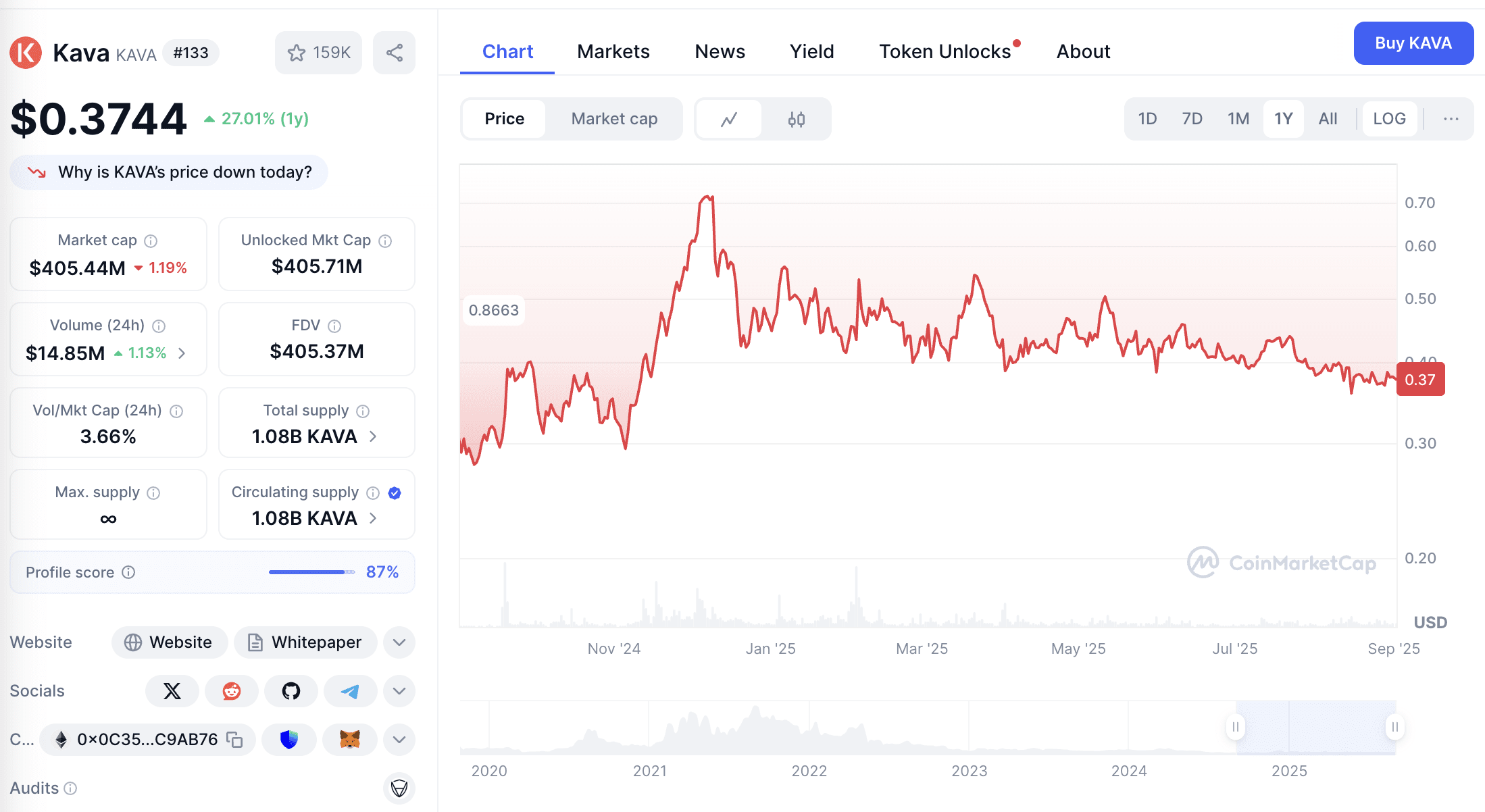Switch chart to Market cap view
This screenshot has height=812, width=1485.
(614, 119)
